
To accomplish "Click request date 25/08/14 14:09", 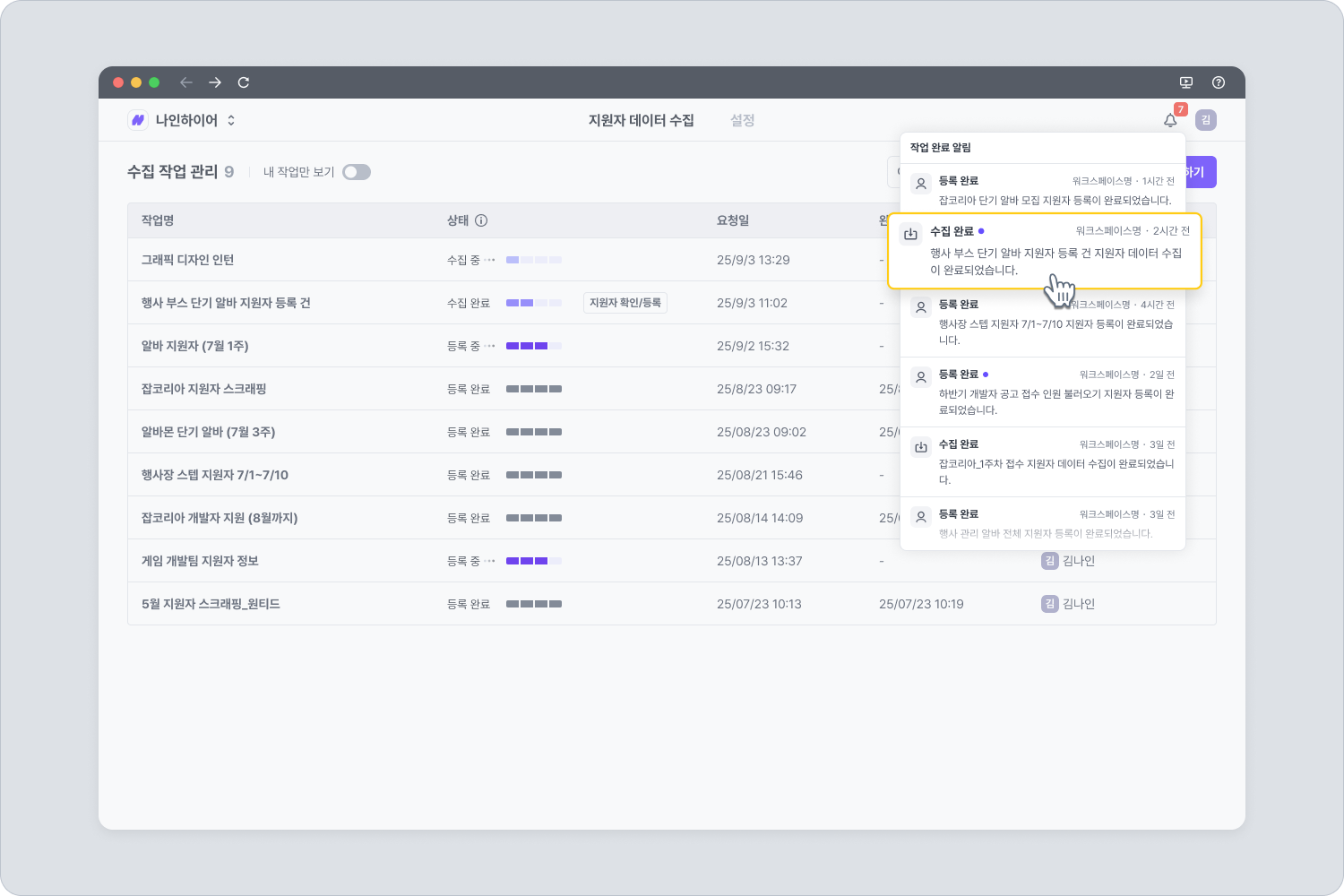I will coord(760,518).
